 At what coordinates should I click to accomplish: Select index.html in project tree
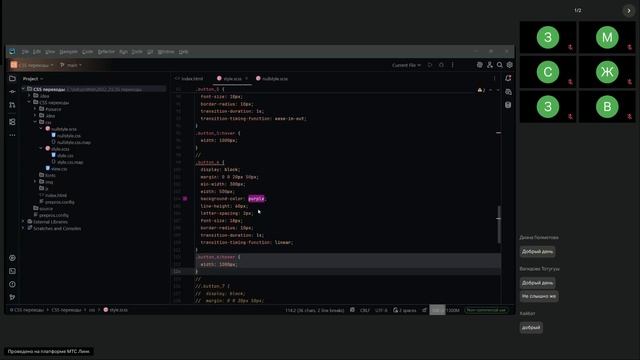coord(53,195)
